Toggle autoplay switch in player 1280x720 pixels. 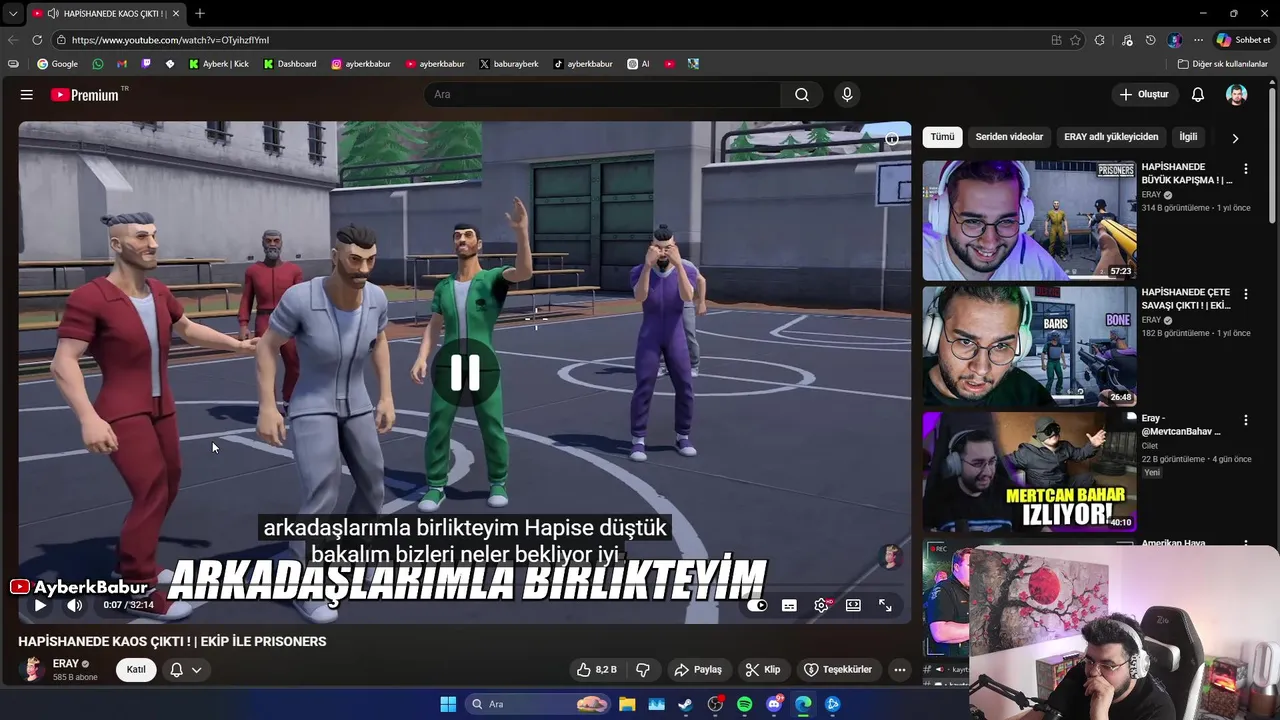757,605
